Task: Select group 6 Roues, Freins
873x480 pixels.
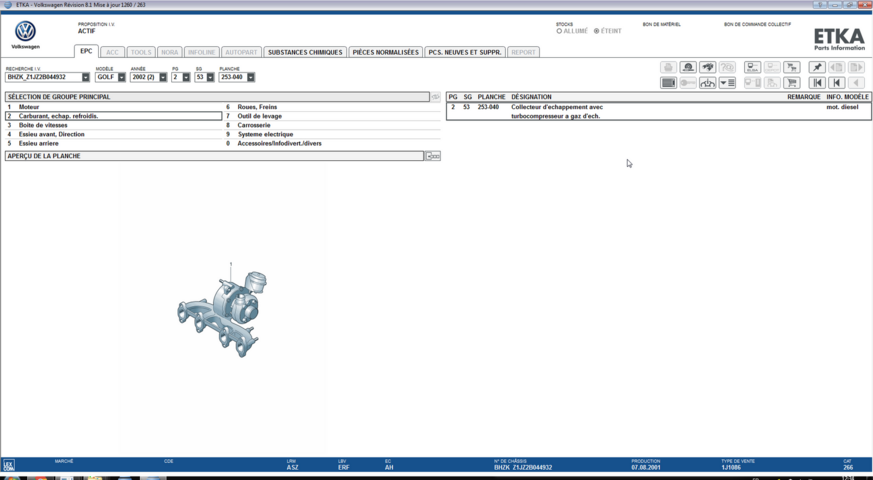Action: pos(332,107)
